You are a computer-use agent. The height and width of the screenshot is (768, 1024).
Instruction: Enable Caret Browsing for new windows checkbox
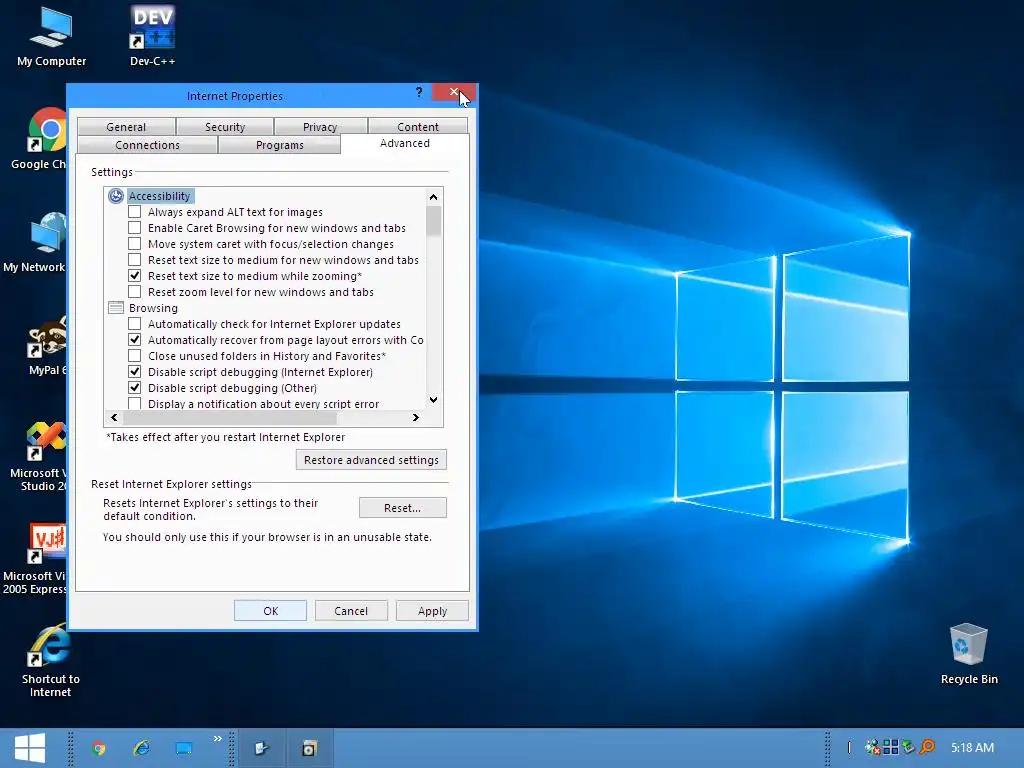coord(134,227)
